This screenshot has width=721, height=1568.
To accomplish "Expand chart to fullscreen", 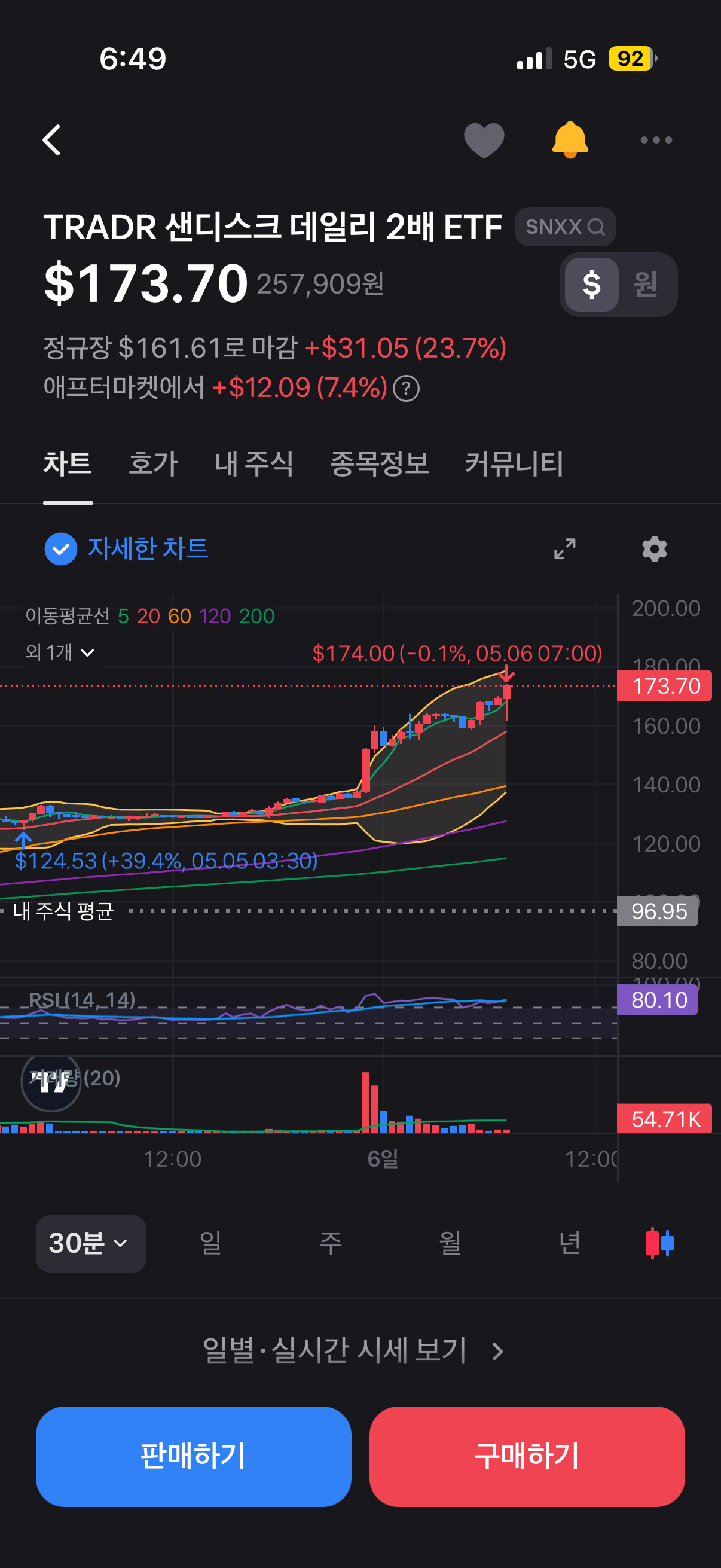I will coord(564,548).
